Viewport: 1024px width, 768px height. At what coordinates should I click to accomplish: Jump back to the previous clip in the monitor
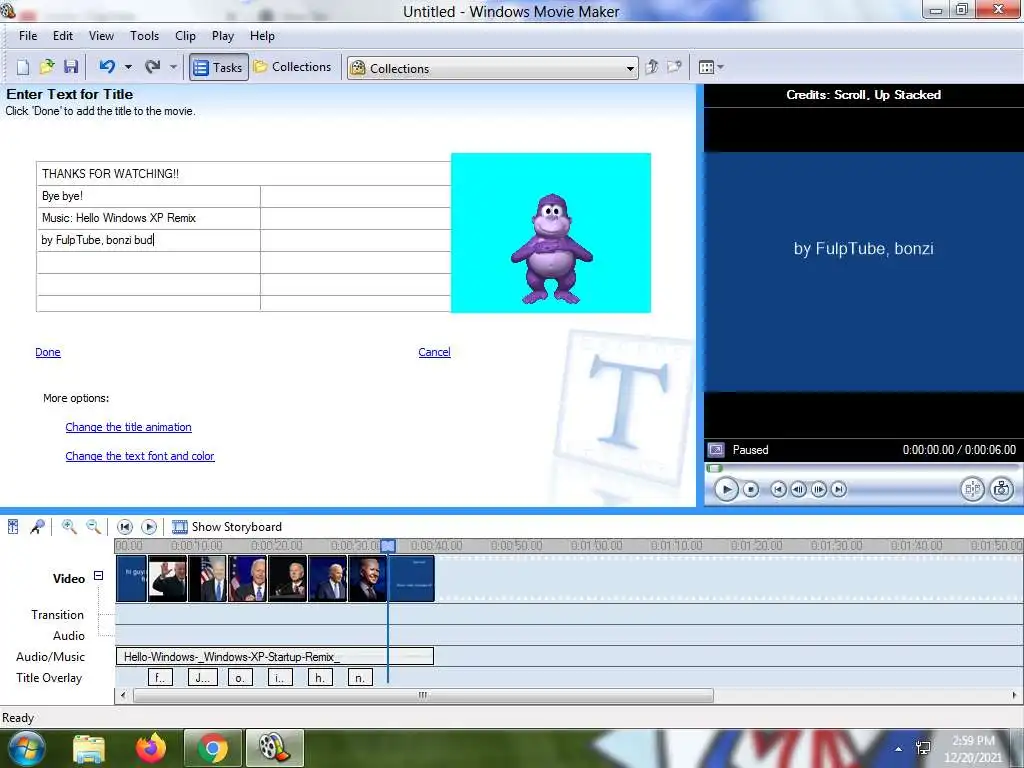(778, 490)
